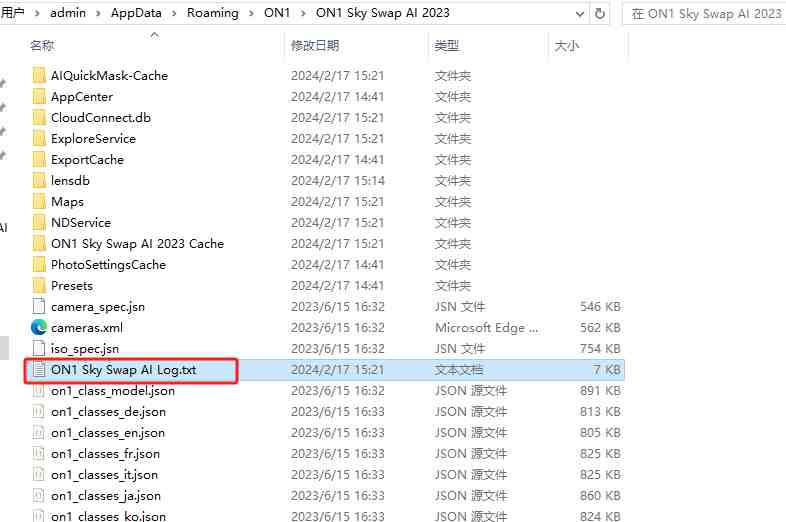Select the file name camera_spec.jsn

[98, 307]
